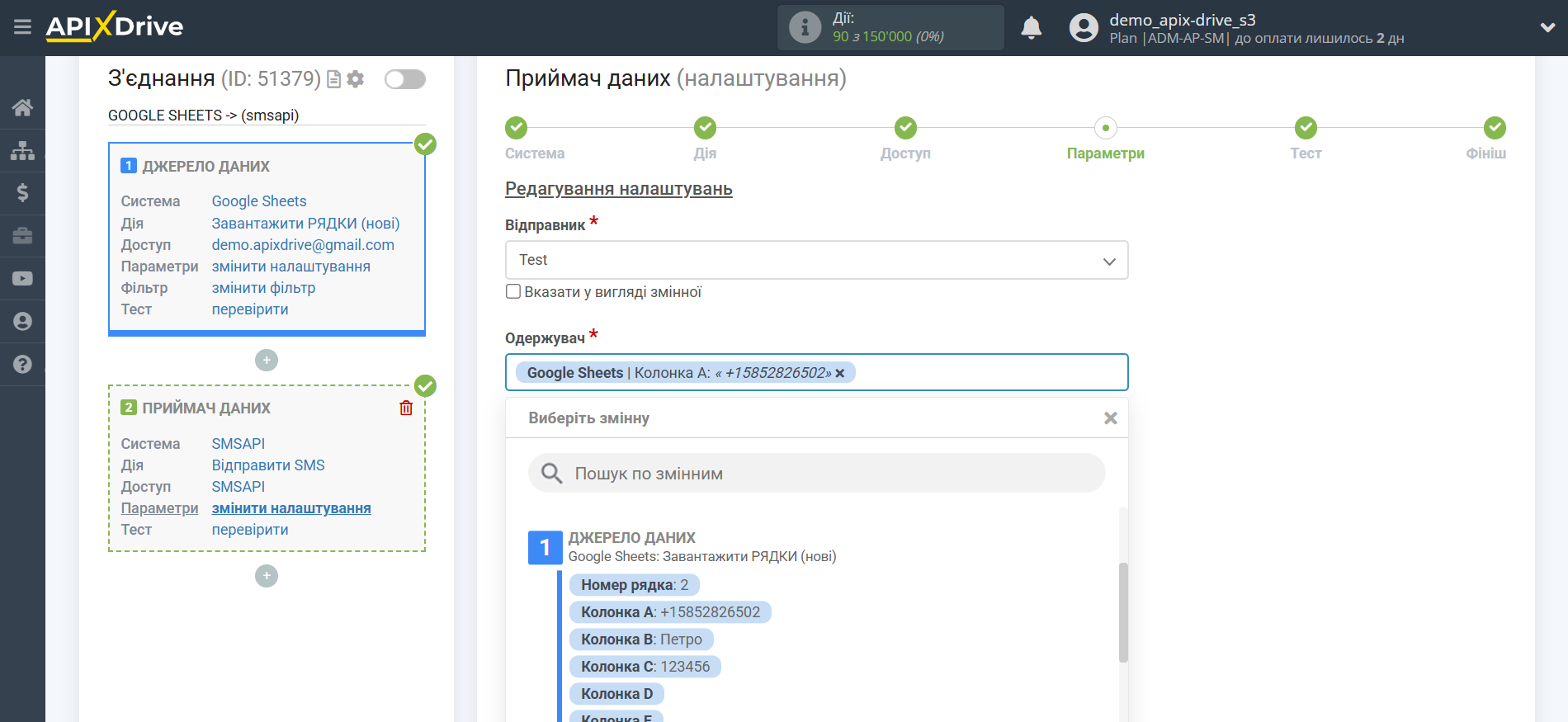
Task: Open SMSAPI system link in receiver
Action: pyautogui.click(x=239, y=444)
